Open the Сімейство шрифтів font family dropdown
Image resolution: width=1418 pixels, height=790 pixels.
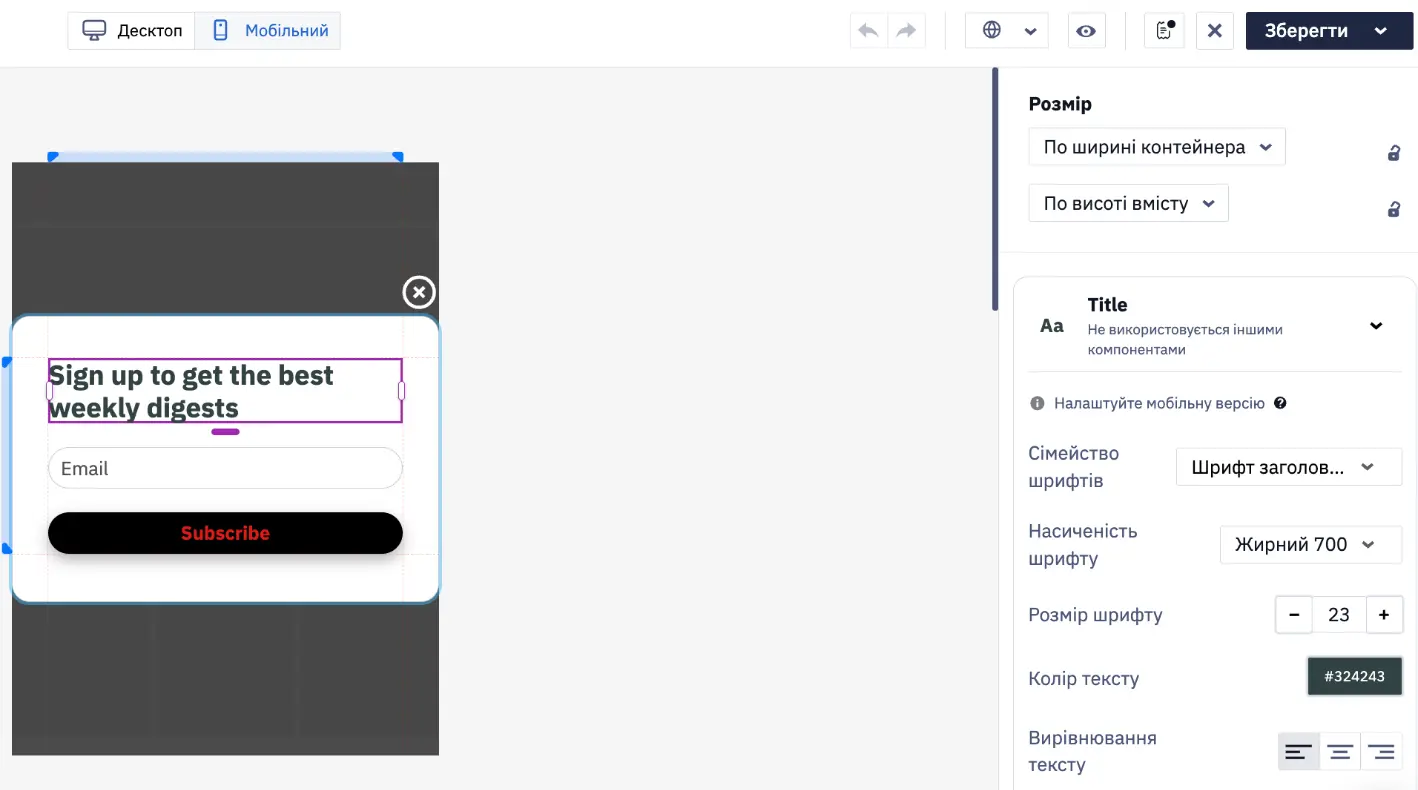[1289, 467]
